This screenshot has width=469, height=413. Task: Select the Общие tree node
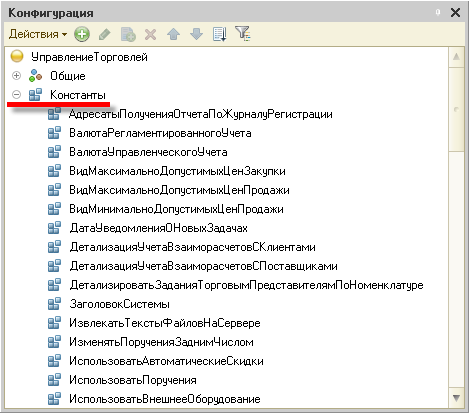(68, 76)
